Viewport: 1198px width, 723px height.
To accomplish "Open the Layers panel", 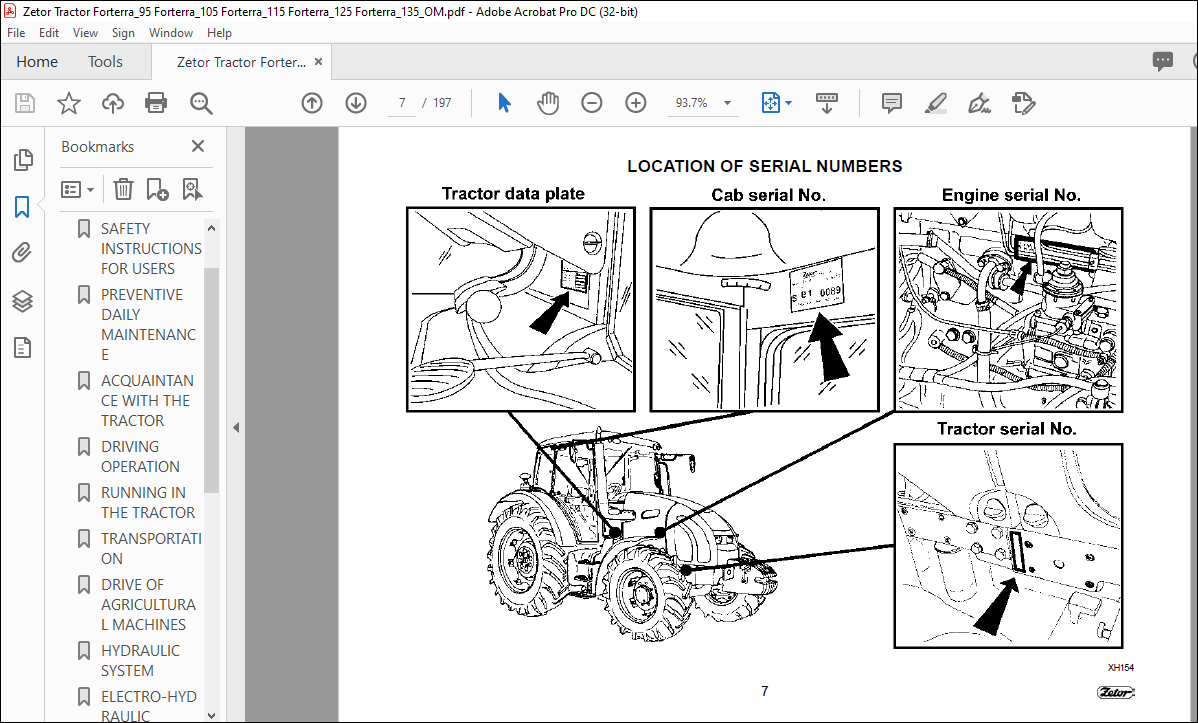I will 22,301.
